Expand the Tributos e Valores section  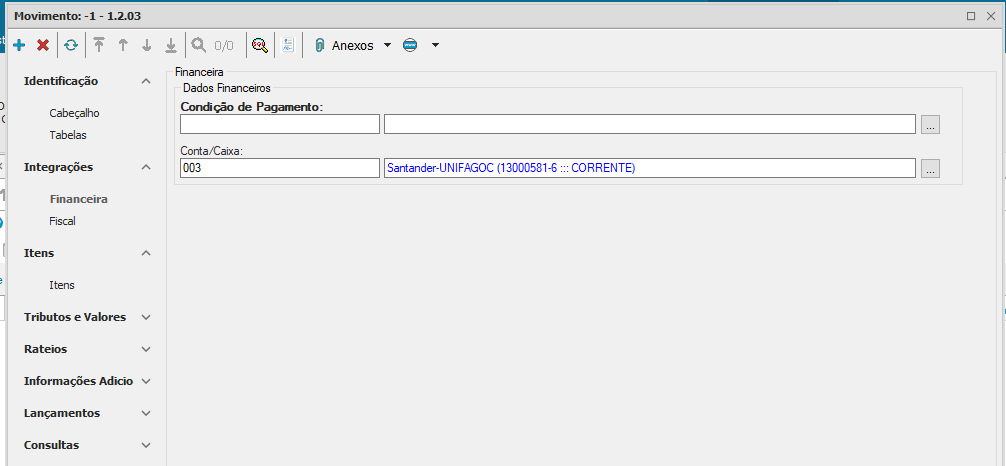point(146,317)
